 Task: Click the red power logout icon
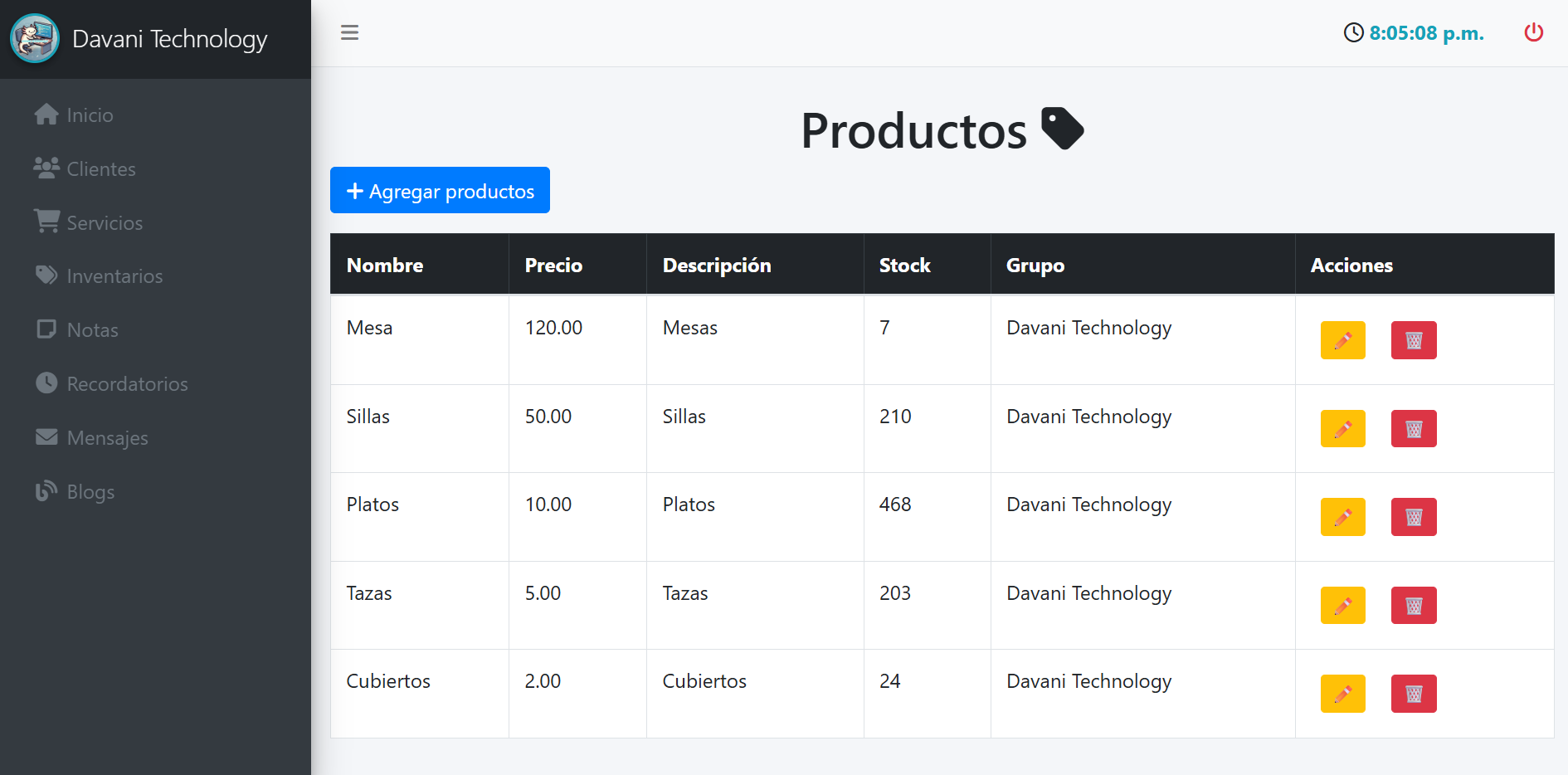(x=1534, y=33)
